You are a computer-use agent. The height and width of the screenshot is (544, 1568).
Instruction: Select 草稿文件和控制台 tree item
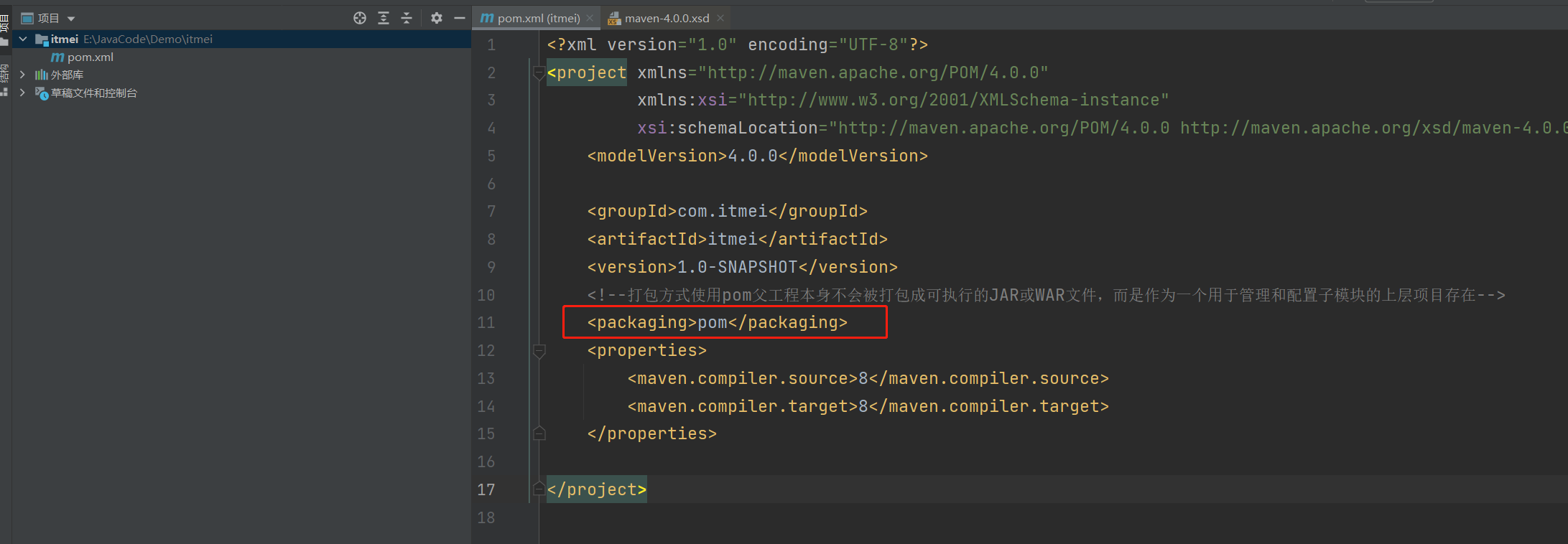click(x=94, y=93)
